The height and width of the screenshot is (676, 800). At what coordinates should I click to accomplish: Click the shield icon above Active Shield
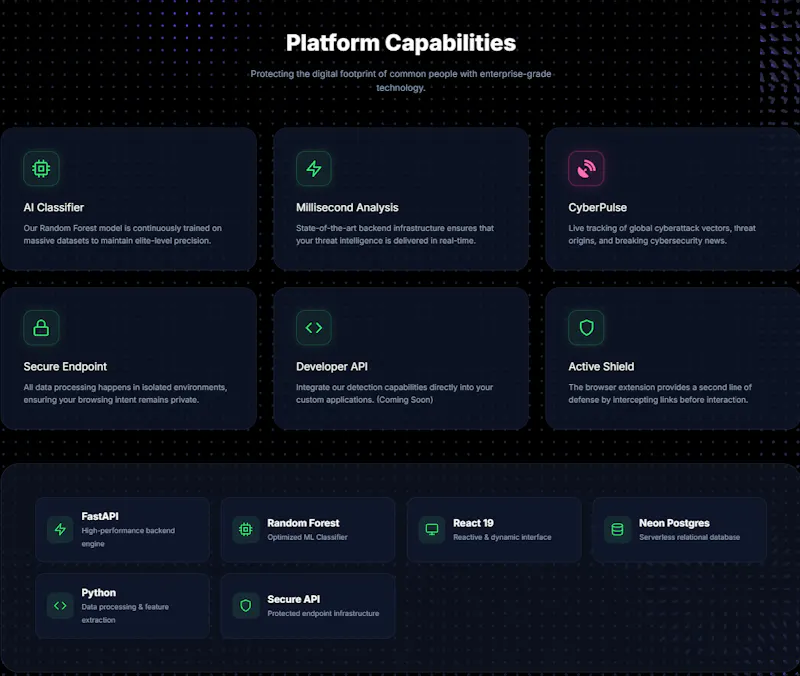(586, 328)
